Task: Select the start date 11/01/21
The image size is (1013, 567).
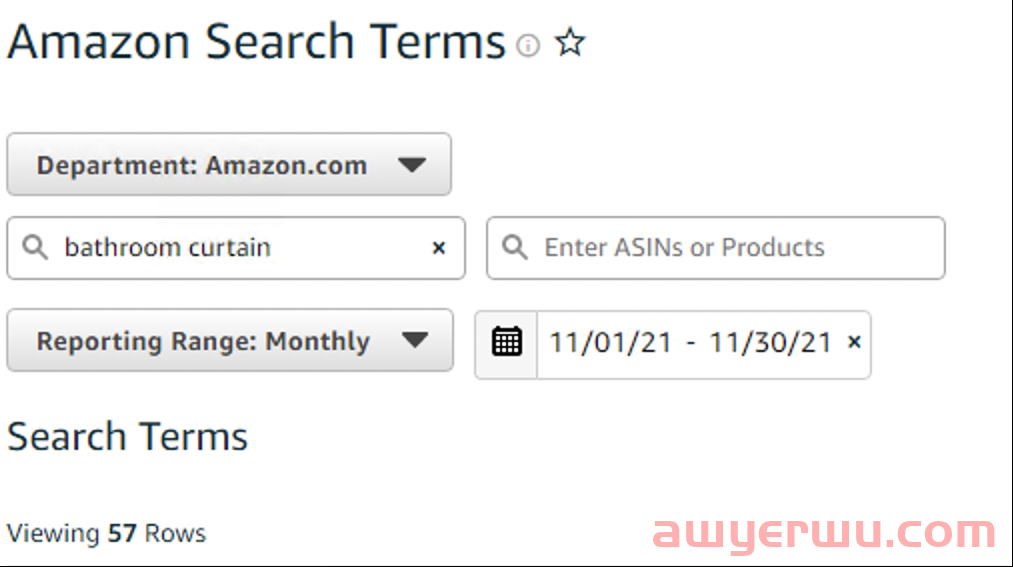Action: click(x=611, y=342)
